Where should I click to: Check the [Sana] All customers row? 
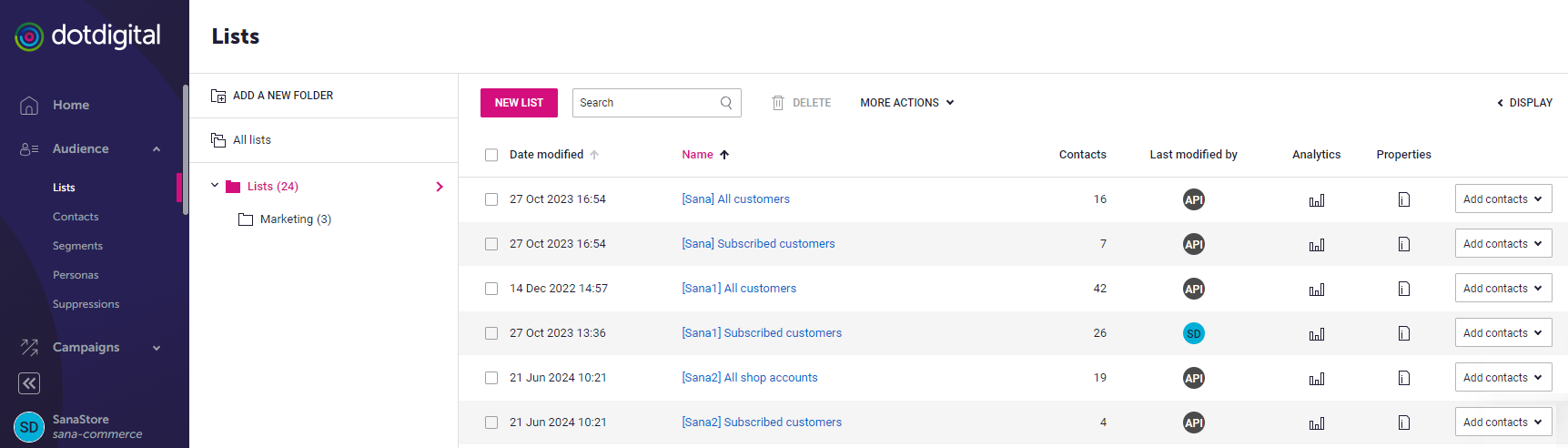coord(491,199)
